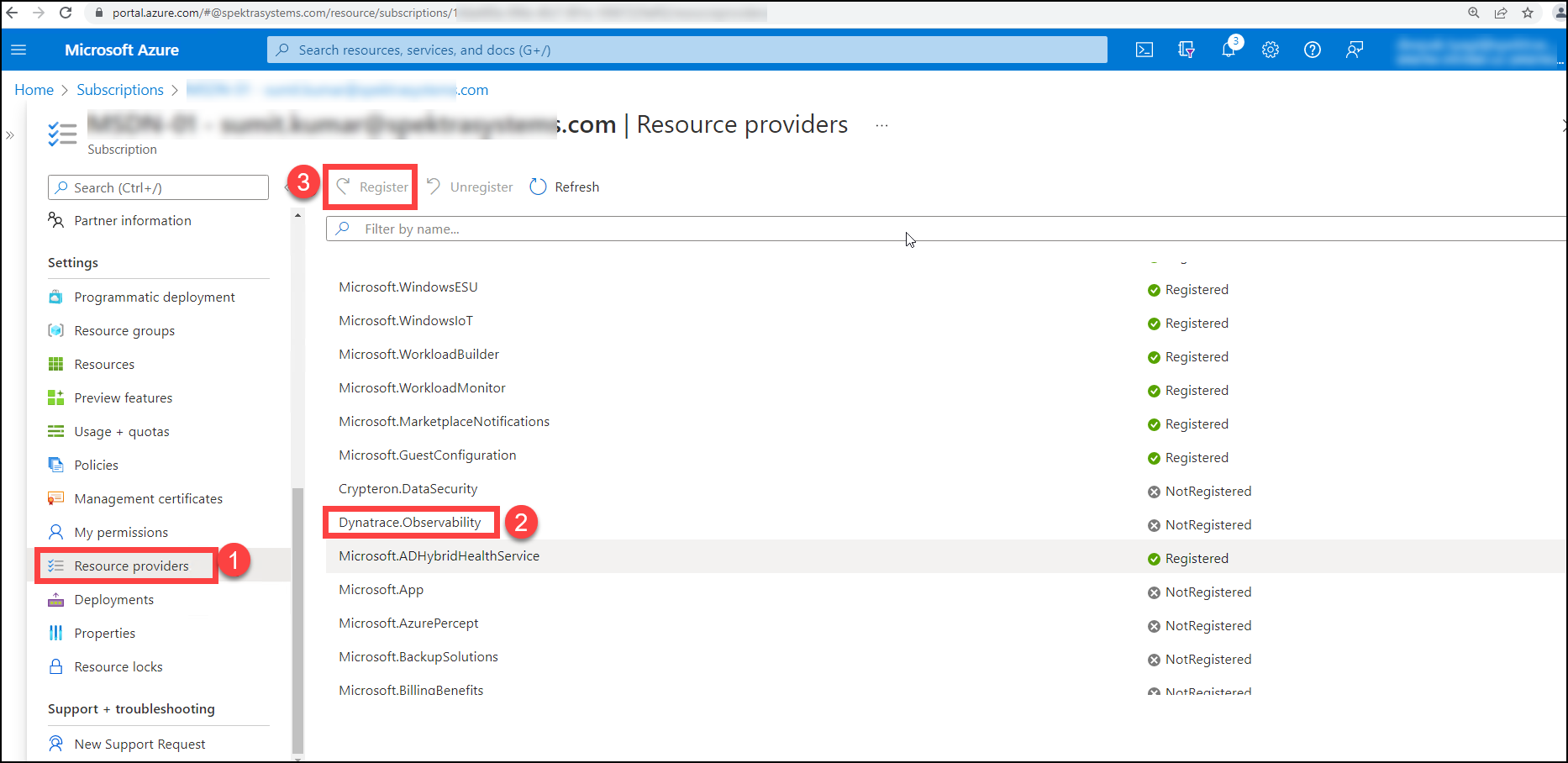Click NotRegistered status for Microsoft.App

1200,592
